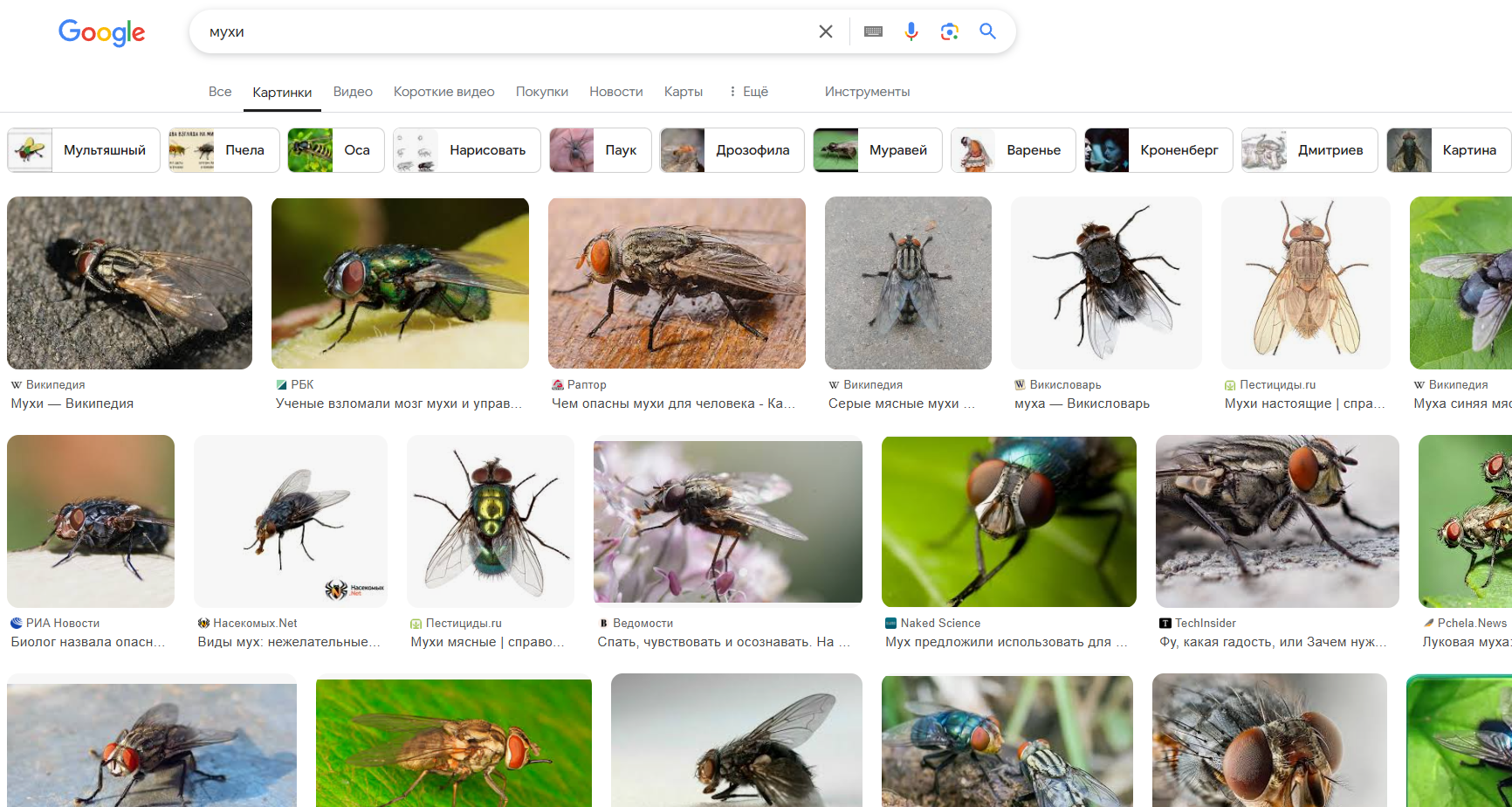Viewport: 1512px width, 807px height.
Task: Open the green fly image from РБК
Action: tap(400, 283)
